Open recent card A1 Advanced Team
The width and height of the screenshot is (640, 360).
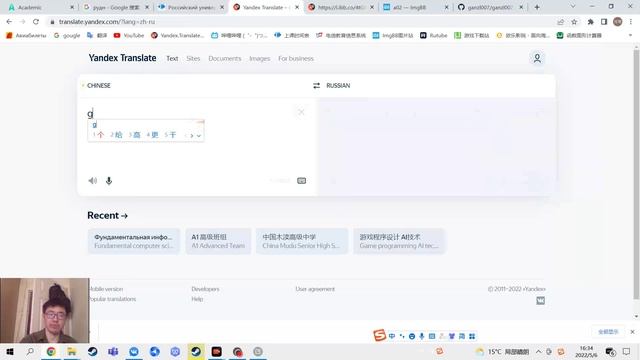click(218, 241)
